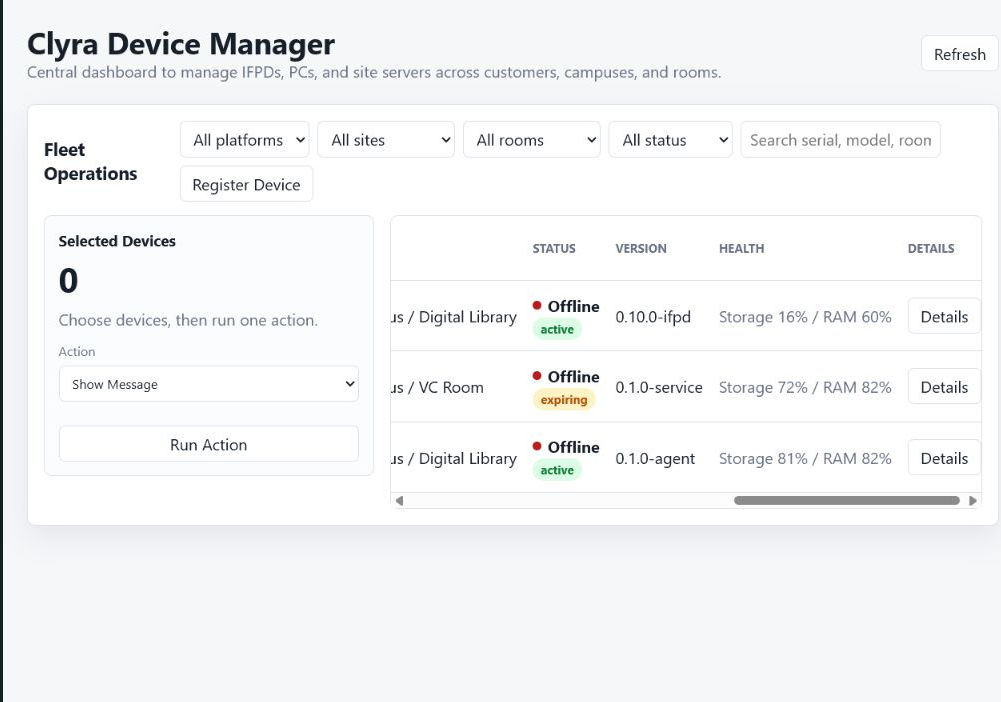
Task: Click the selected devices count 0
Action: coord(68,280)
